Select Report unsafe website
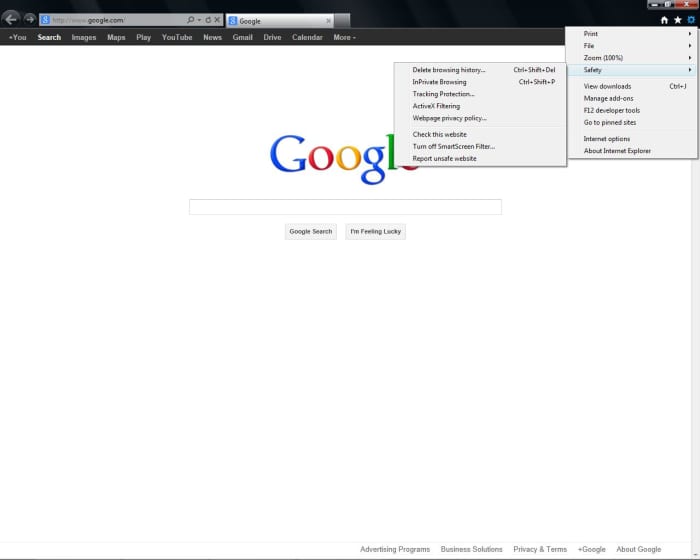Screen dimensions: 700x560 [x=480, y=159]
